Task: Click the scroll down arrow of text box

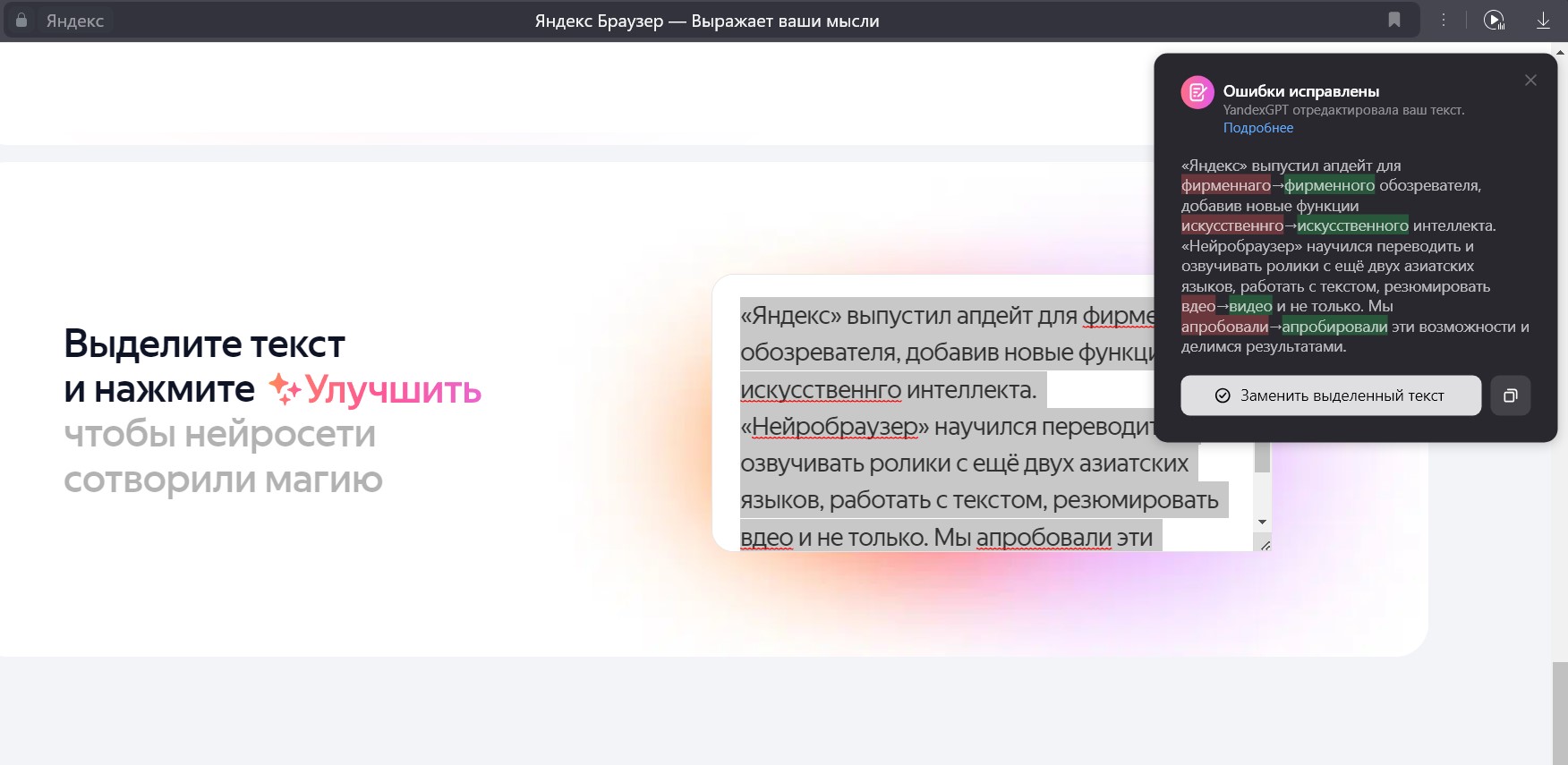Action: click(x=1262, y=522)
